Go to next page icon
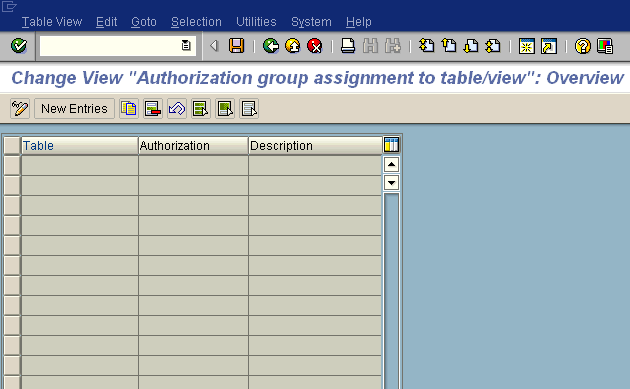The height and width of the screenshot is (389, 630). [x=471, y=46]
